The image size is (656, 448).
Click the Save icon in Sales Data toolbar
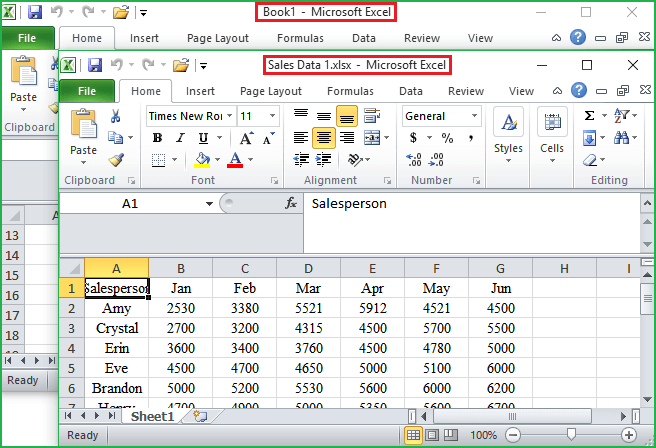click(96, 65)
